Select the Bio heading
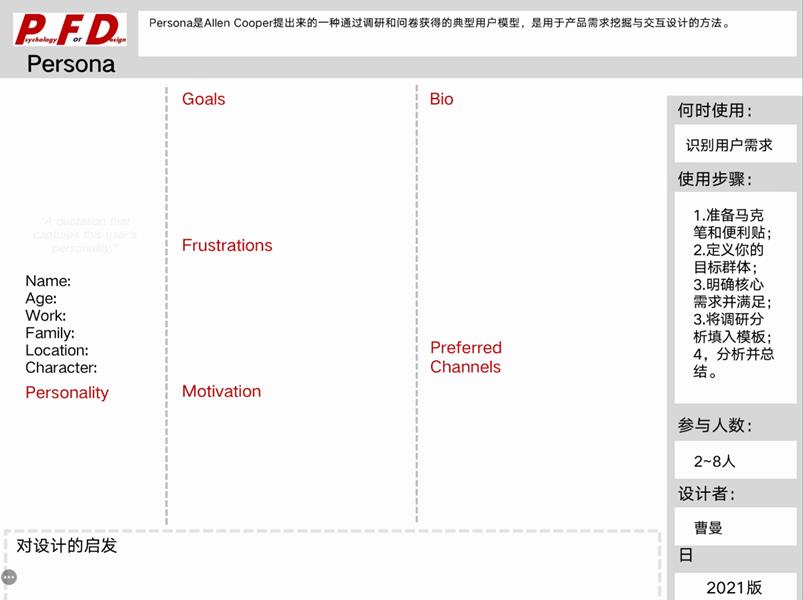Viewport: 803px width, 600px height. [x=440, y=99]
